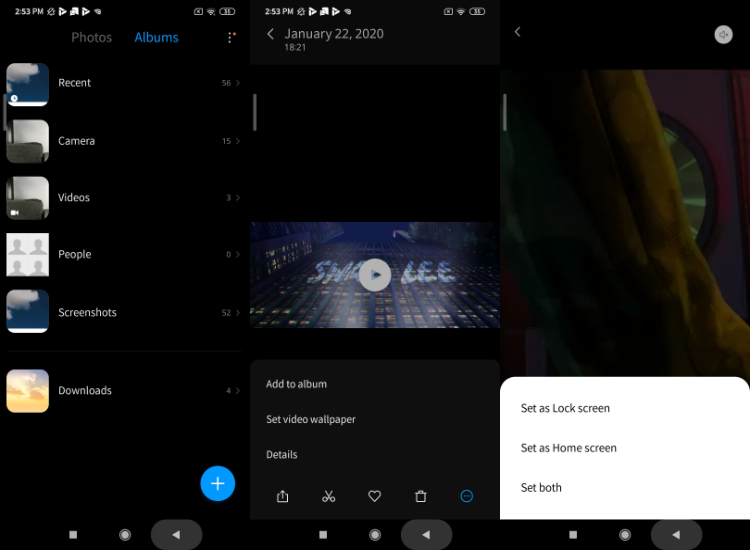Open the Recent album thumbnail
750x550 pixels.
coord(28,85)
